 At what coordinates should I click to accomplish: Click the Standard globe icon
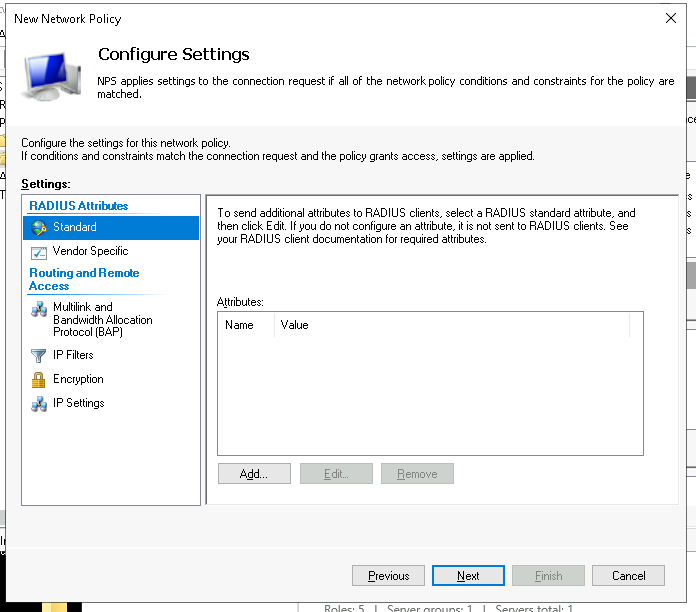coord(39,228)
